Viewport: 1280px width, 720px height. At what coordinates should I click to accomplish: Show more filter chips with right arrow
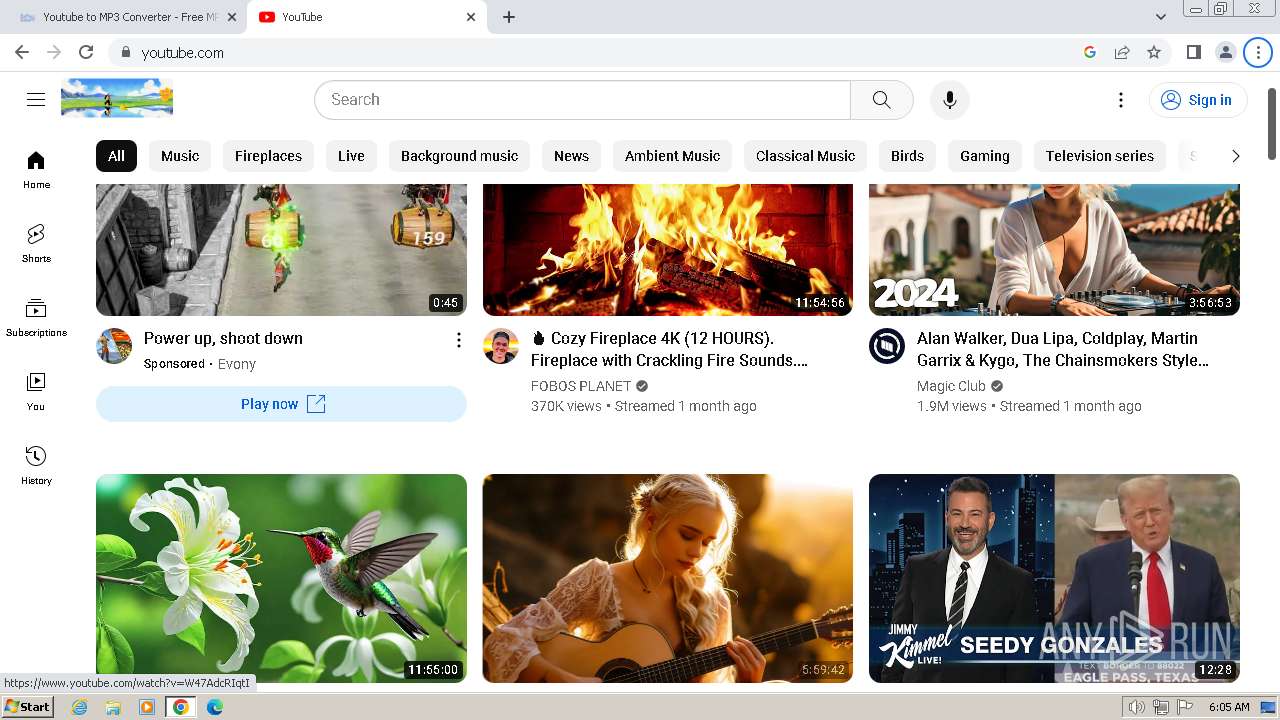point(1235,156)
